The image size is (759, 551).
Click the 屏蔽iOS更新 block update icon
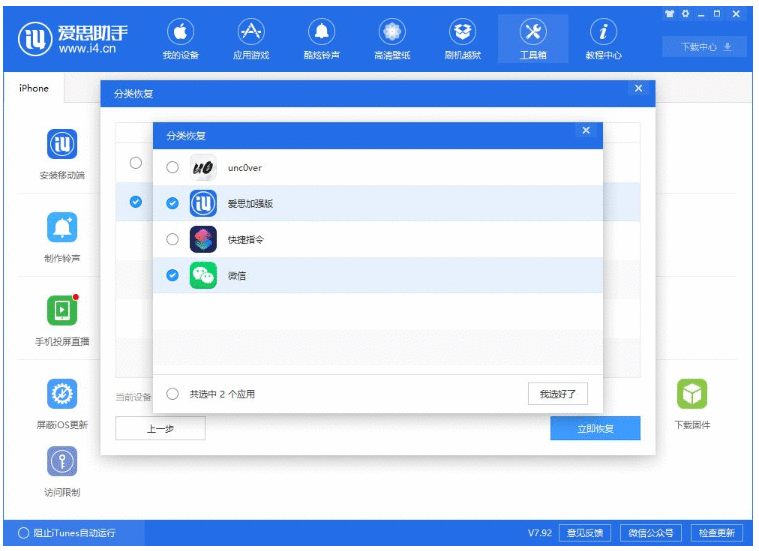point(62,394)
